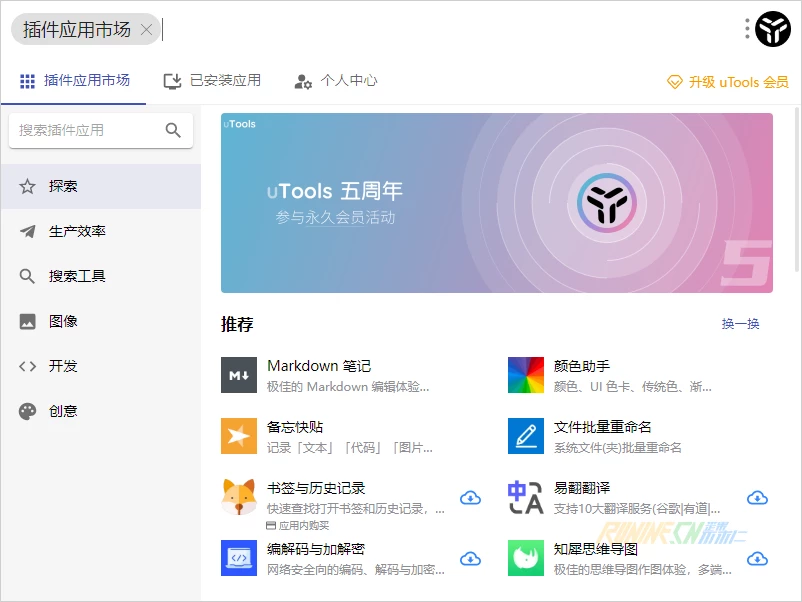802x602 pixels.
Task: Open the three-dot more options menu
Action: [x=747, y=29]
